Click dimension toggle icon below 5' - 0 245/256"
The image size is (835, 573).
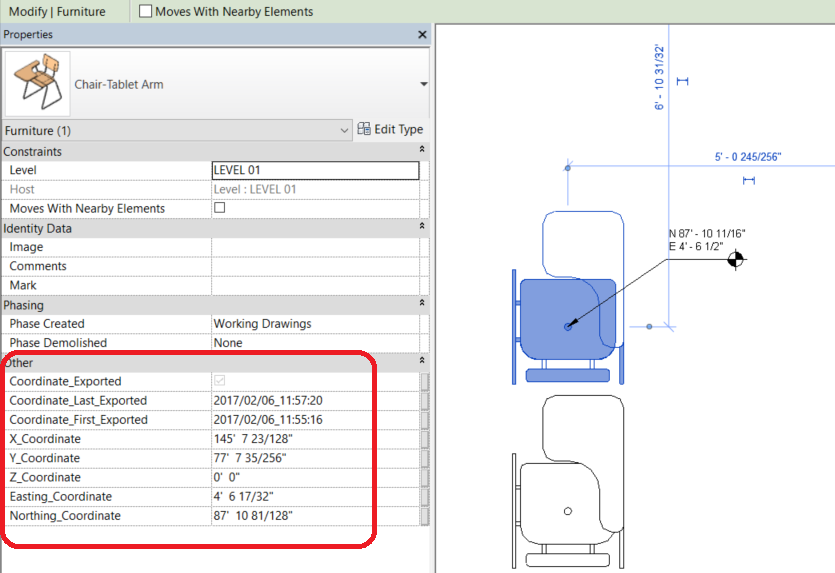pos(748,180)
